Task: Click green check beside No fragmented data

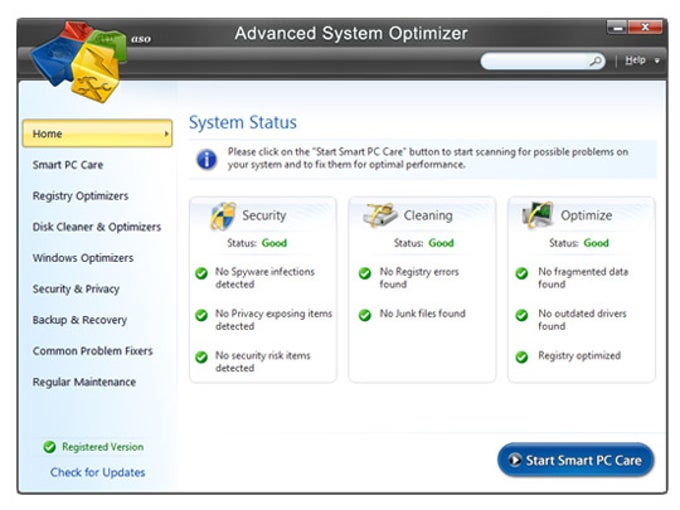Action: coord(521,273)
